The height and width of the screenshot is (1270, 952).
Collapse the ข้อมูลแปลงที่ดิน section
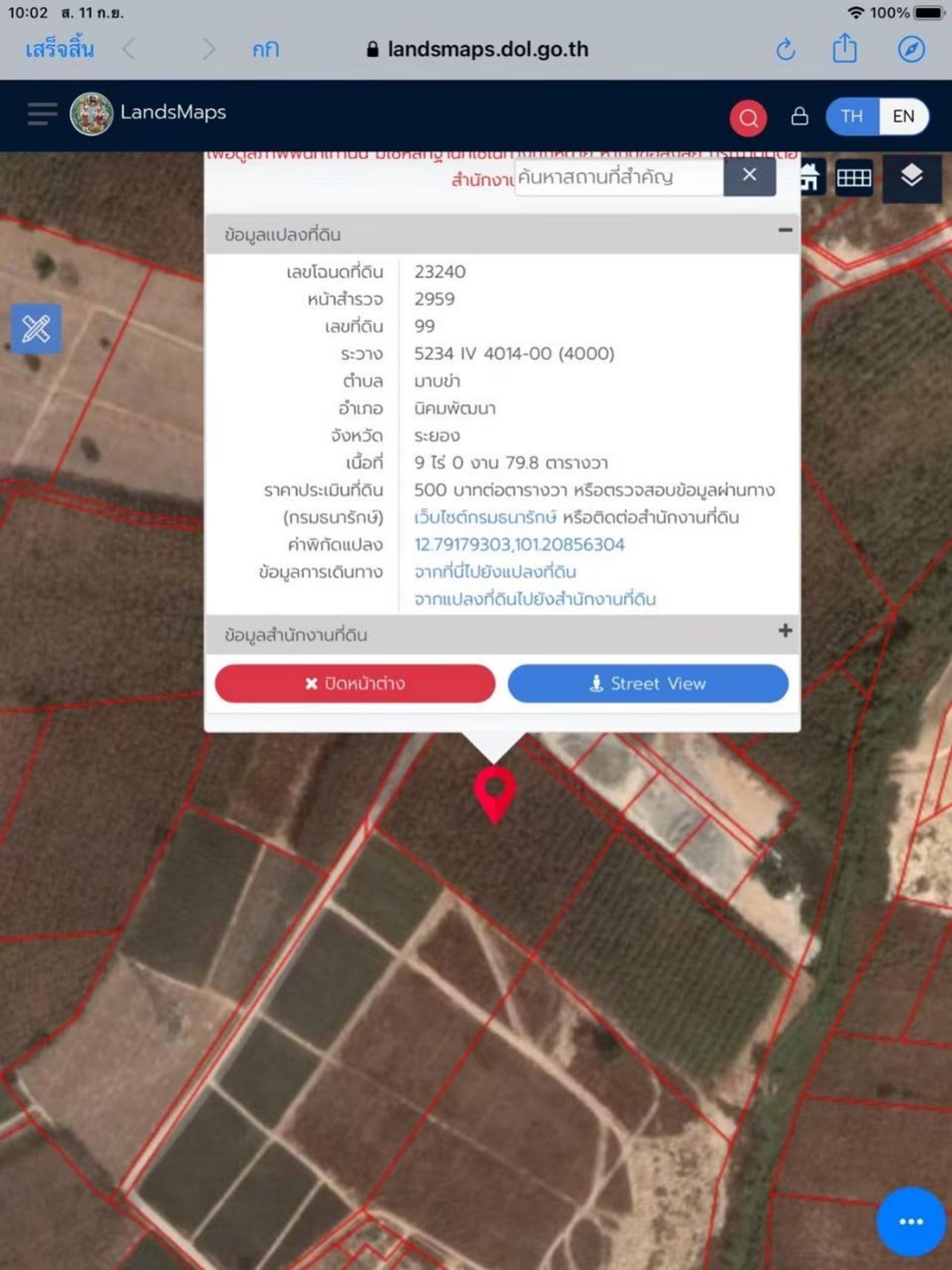785,231
